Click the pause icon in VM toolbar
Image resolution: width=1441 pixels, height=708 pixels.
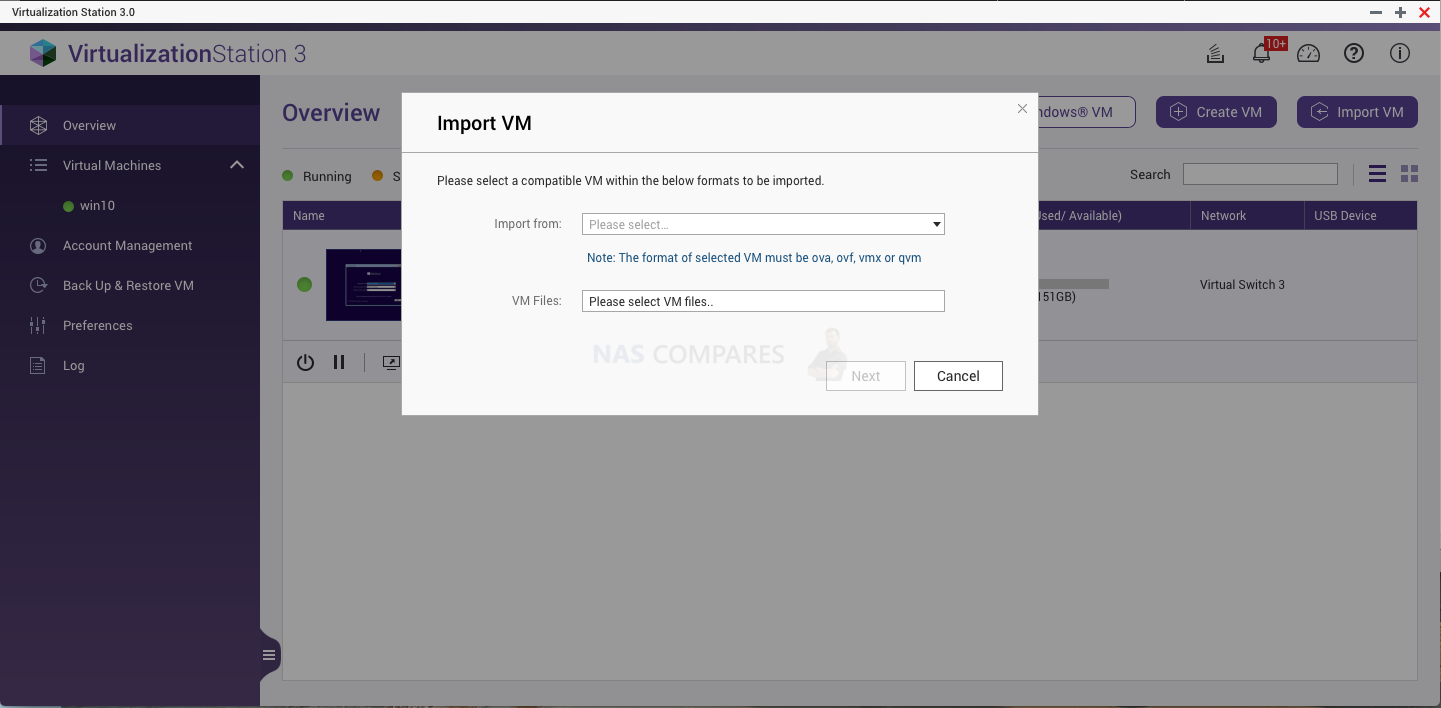tap(339, 362)
